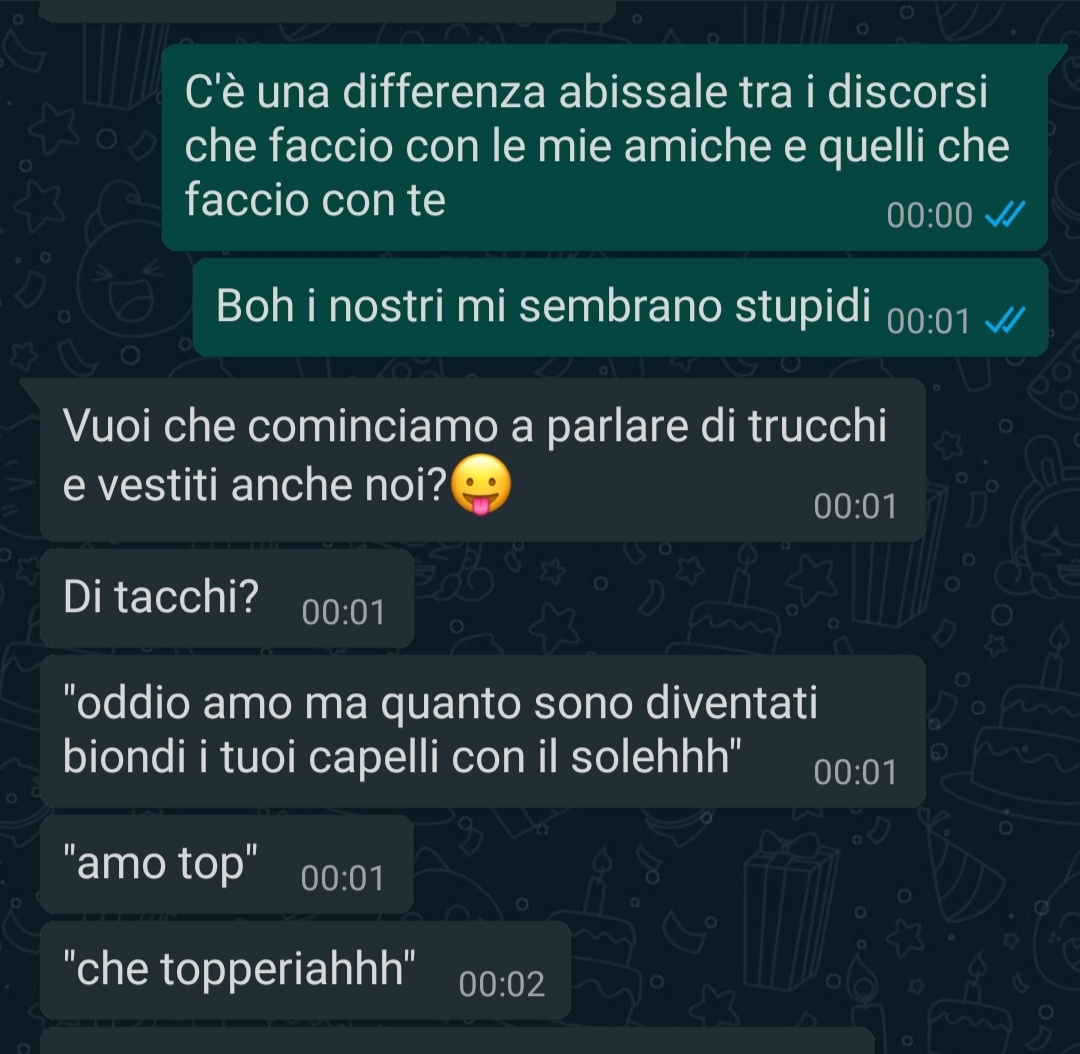Select the 'amo top' message bubble

pos(227,864)
